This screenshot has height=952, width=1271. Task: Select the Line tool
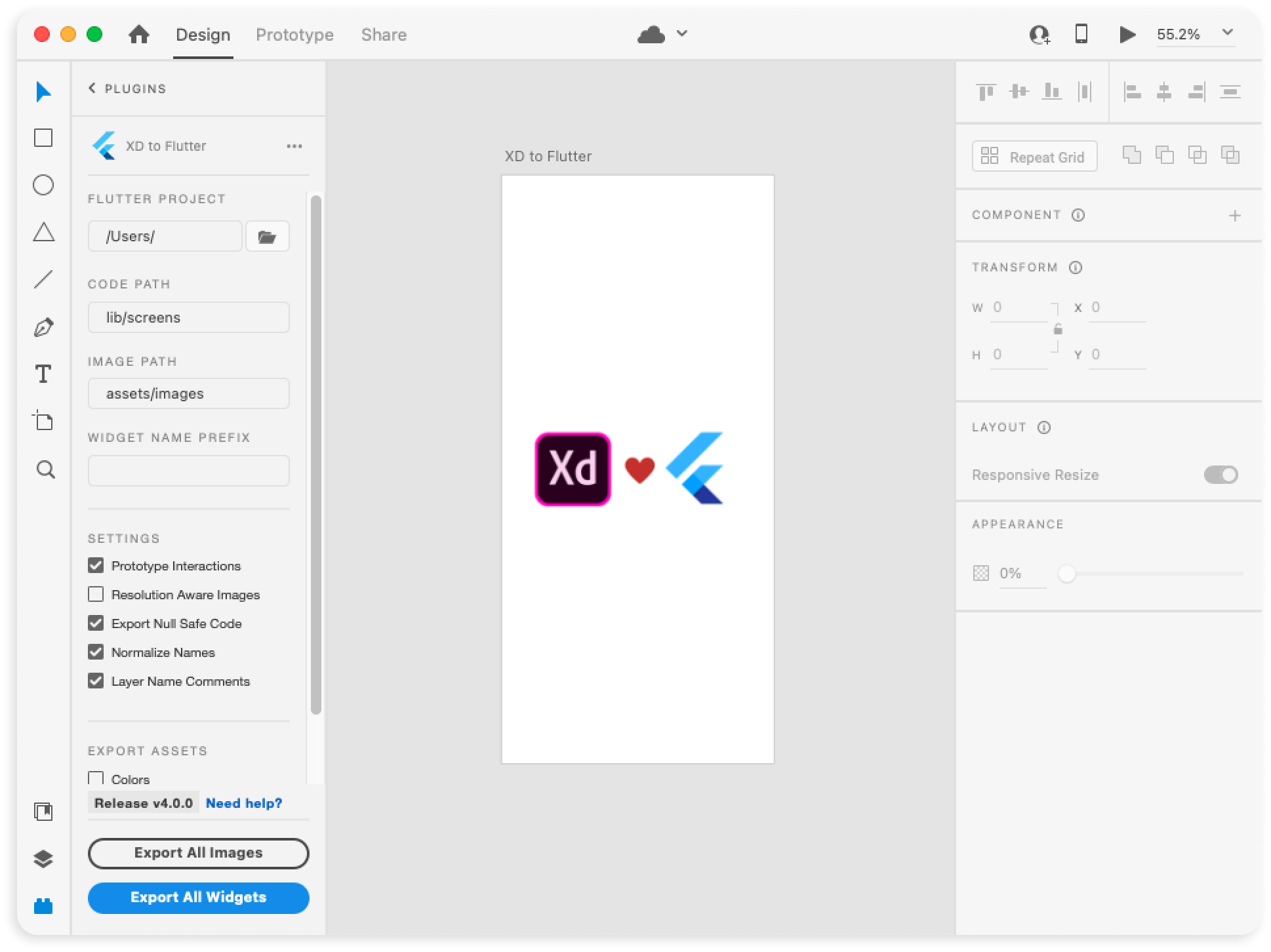click(43, 279)
